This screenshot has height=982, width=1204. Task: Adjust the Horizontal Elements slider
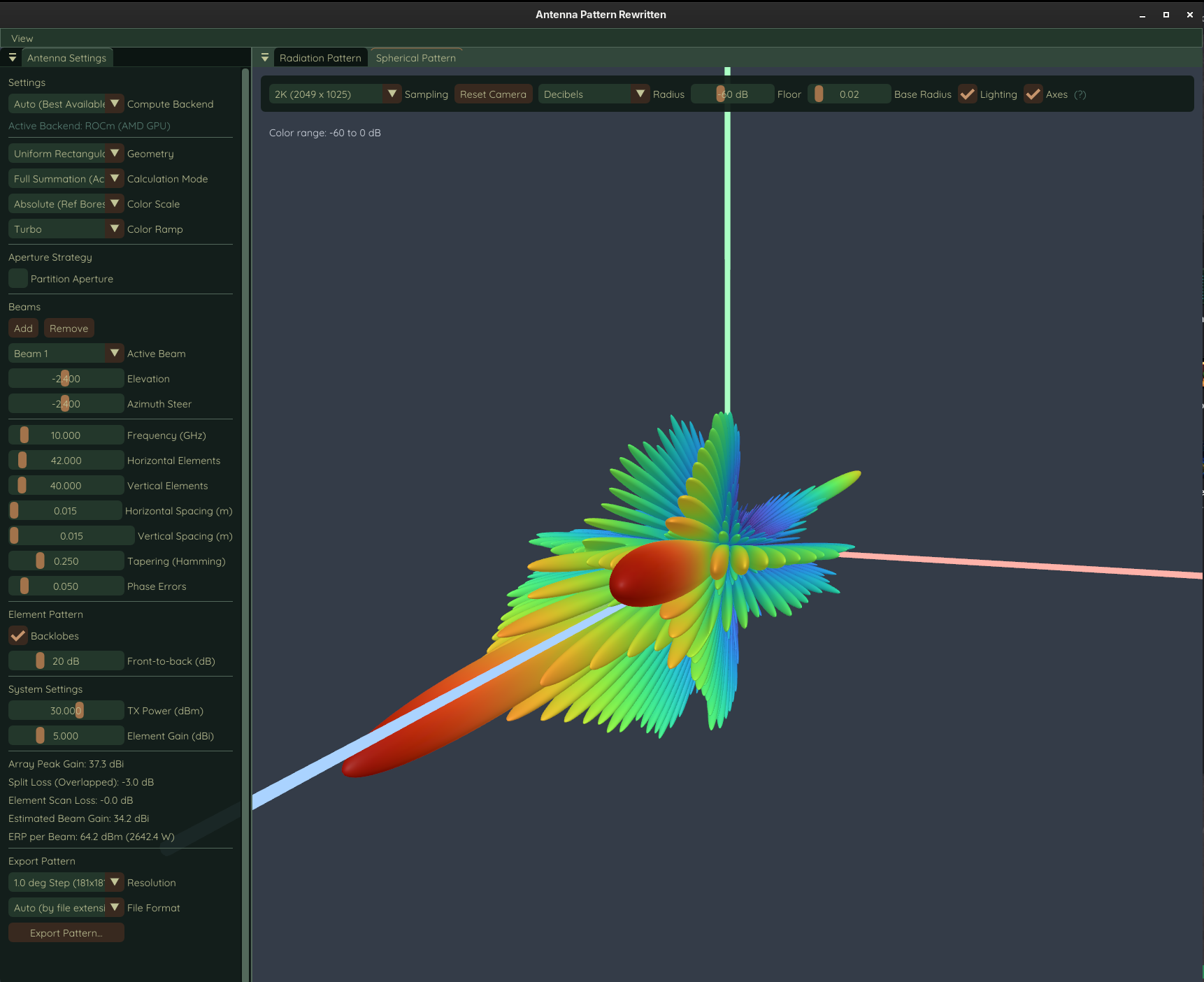pos(66,460)
